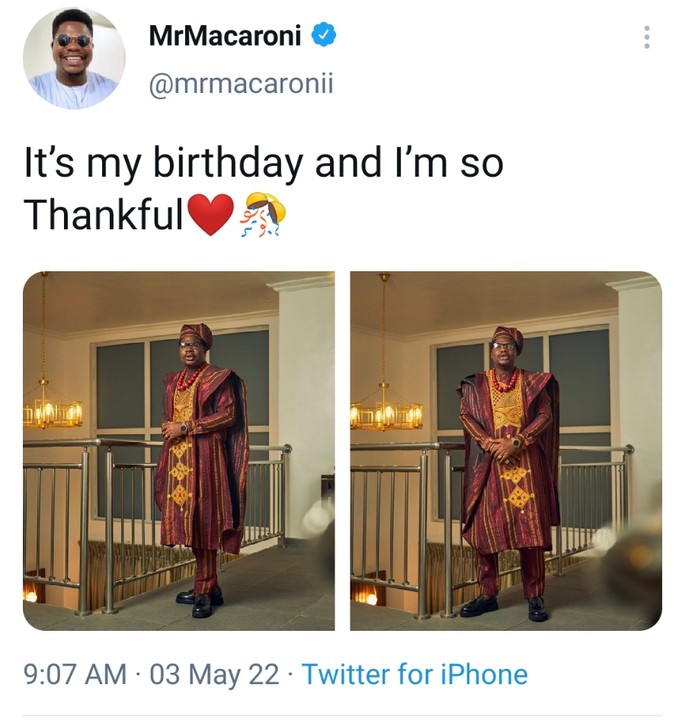Viewport: 685px width, 720px height.
Task: Click the man's red cap in left photo
Action: pos(196,333)
